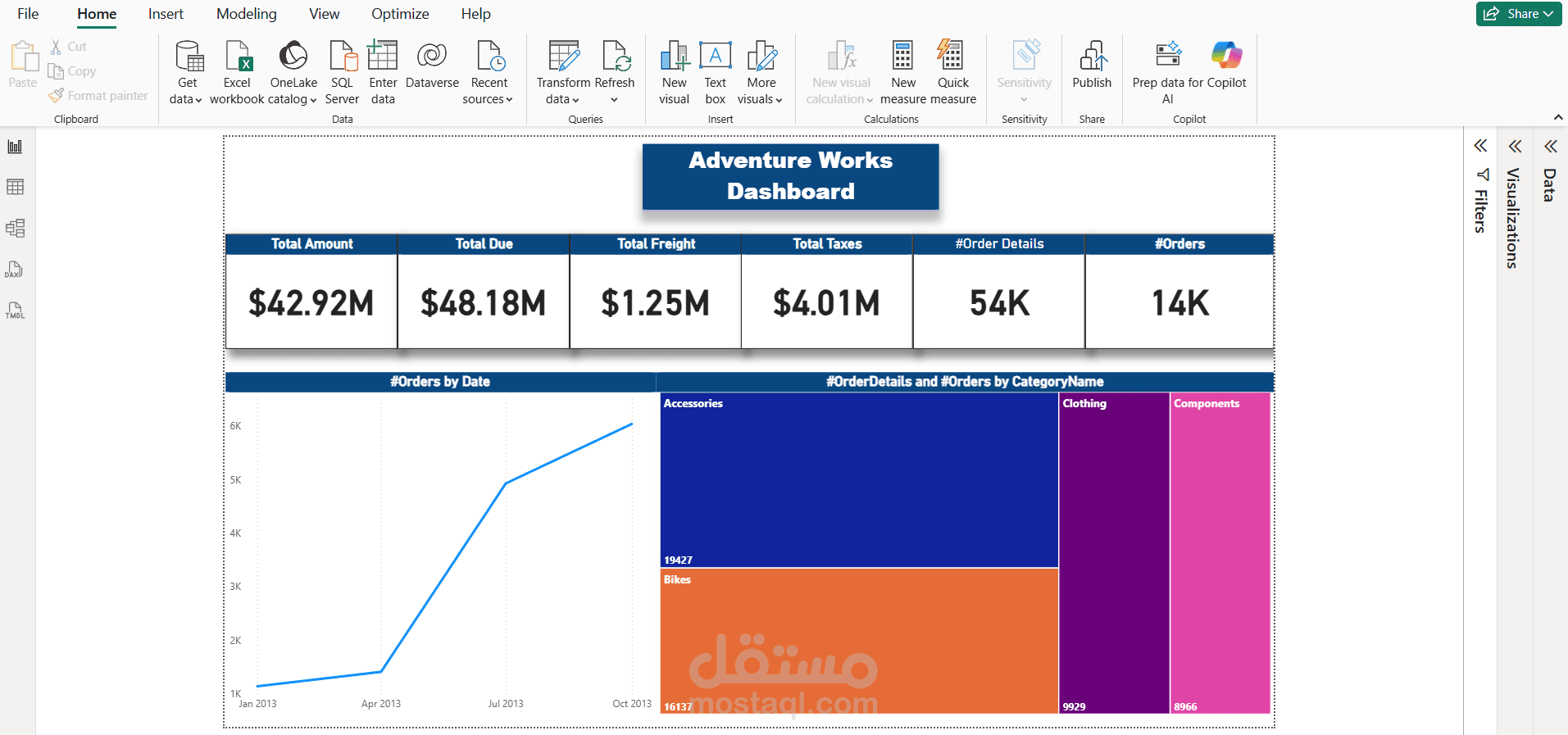Select the Accessories treemap tile
This screenshot has width=1568, height=735.
(x=859, y=480)
